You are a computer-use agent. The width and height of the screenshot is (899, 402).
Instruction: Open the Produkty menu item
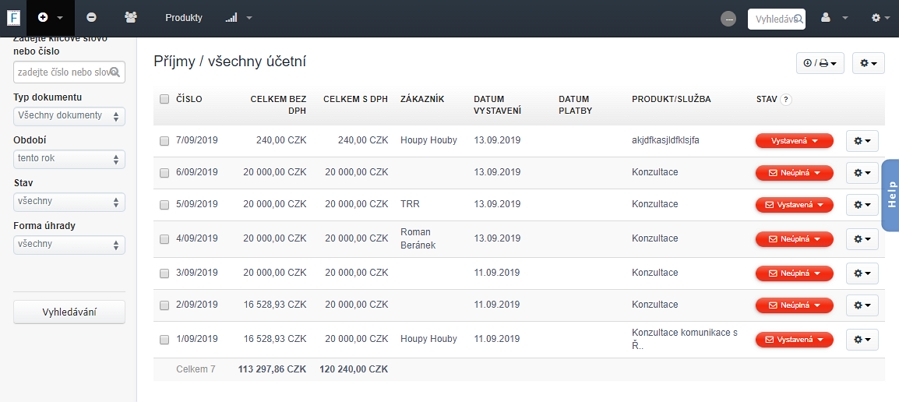184,18
